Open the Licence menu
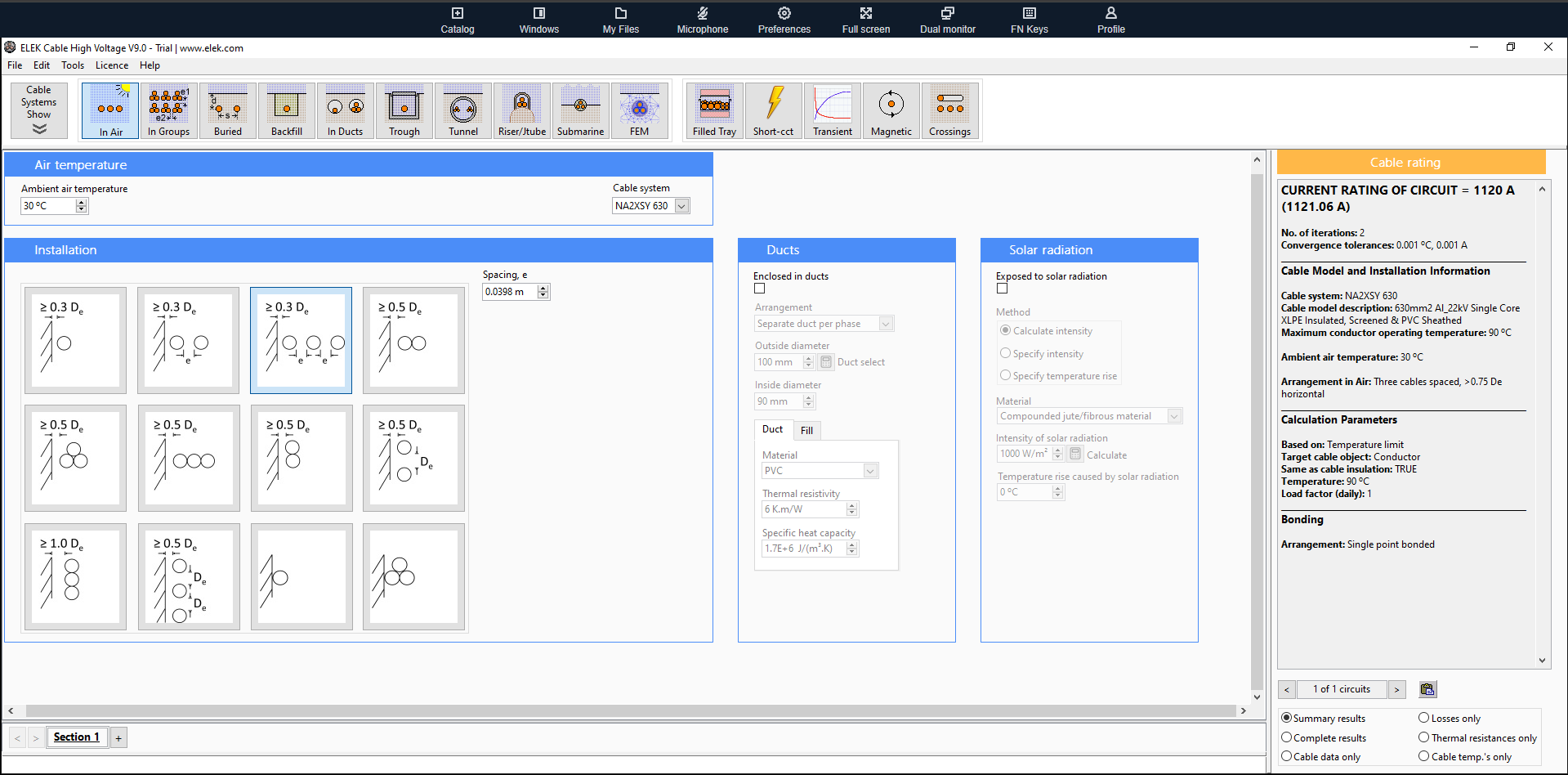Screen dimensions: 1568x775 coord(112,65)
